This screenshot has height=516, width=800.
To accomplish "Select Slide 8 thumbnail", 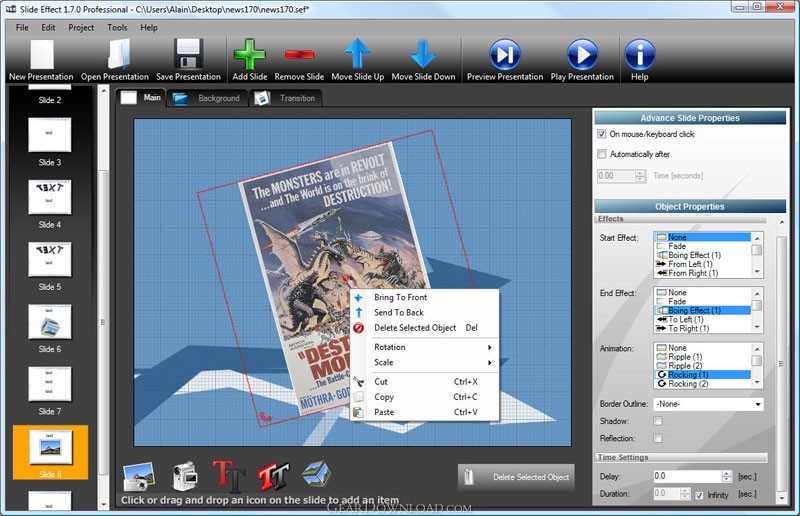I will coord(51,447).
